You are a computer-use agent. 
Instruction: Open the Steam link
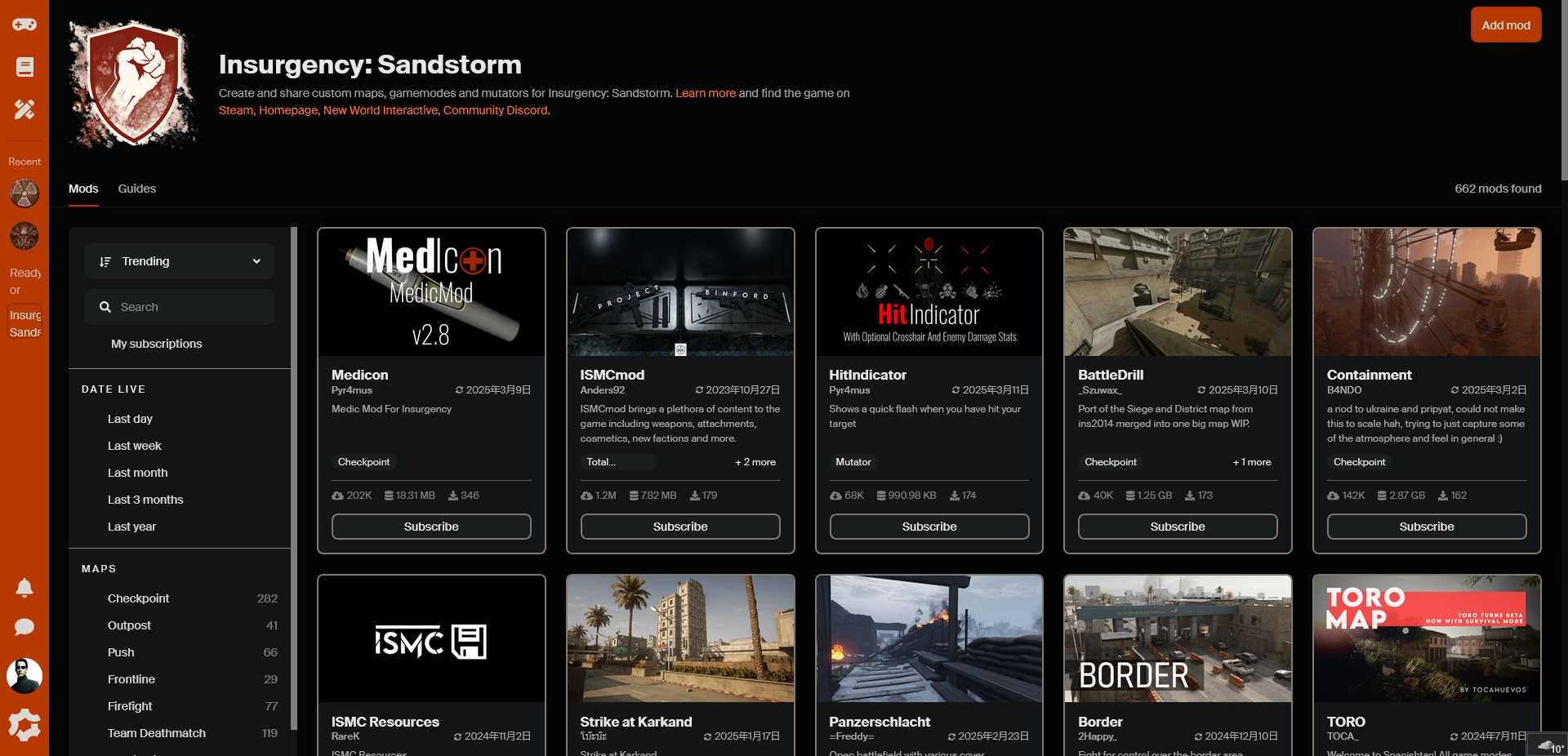pos(236,110)
